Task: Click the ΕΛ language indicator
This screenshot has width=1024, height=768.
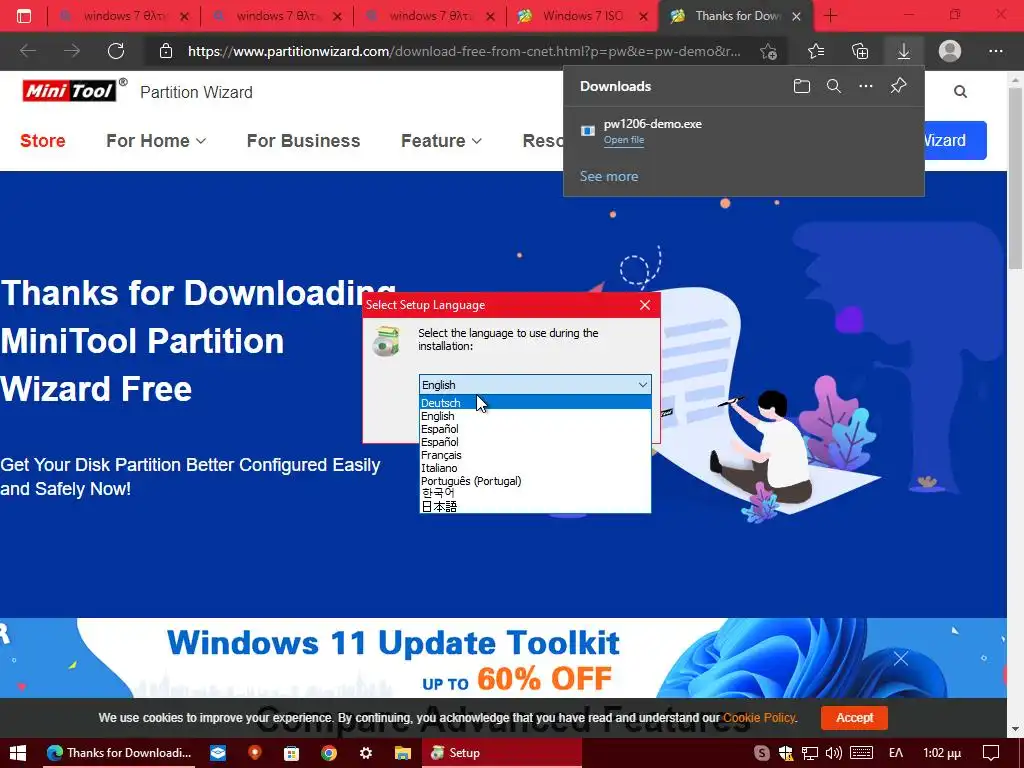Action: pyautogui.click(x=896, y=753)
